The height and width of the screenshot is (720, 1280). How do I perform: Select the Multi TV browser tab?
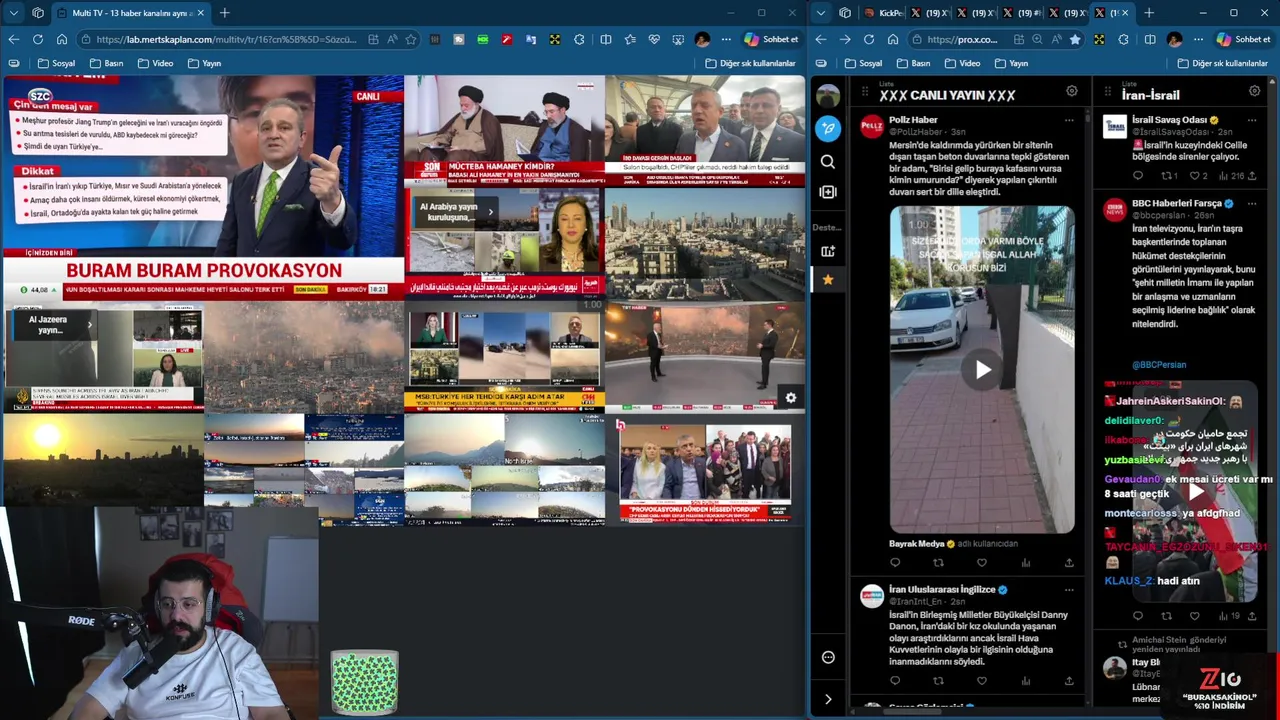tap(130, 13)
